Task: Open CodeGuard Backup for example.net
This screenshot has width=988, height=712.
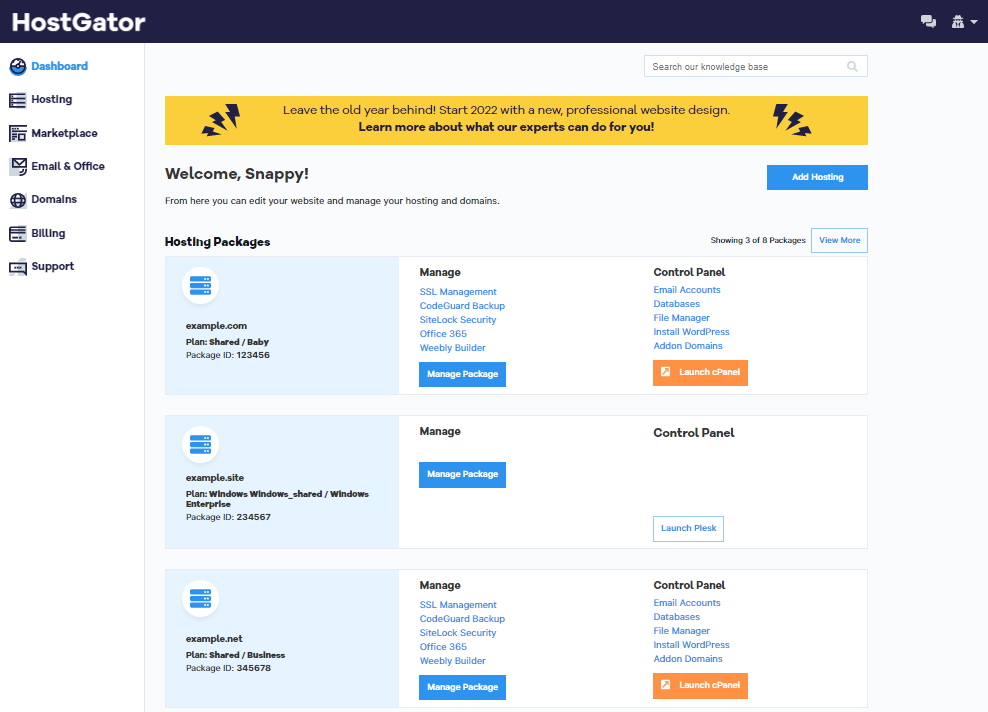Action: tap(462, 619)
